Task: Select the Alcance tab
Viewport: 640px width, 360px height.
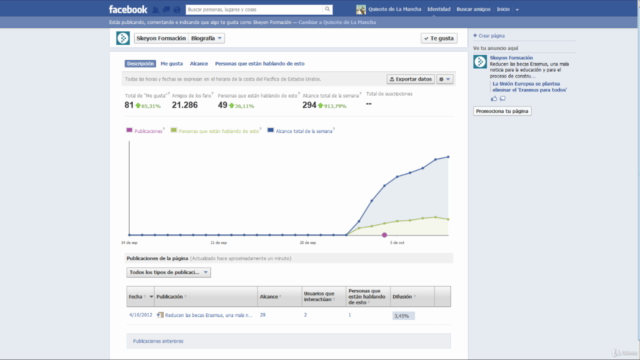Action: point(199,64)
